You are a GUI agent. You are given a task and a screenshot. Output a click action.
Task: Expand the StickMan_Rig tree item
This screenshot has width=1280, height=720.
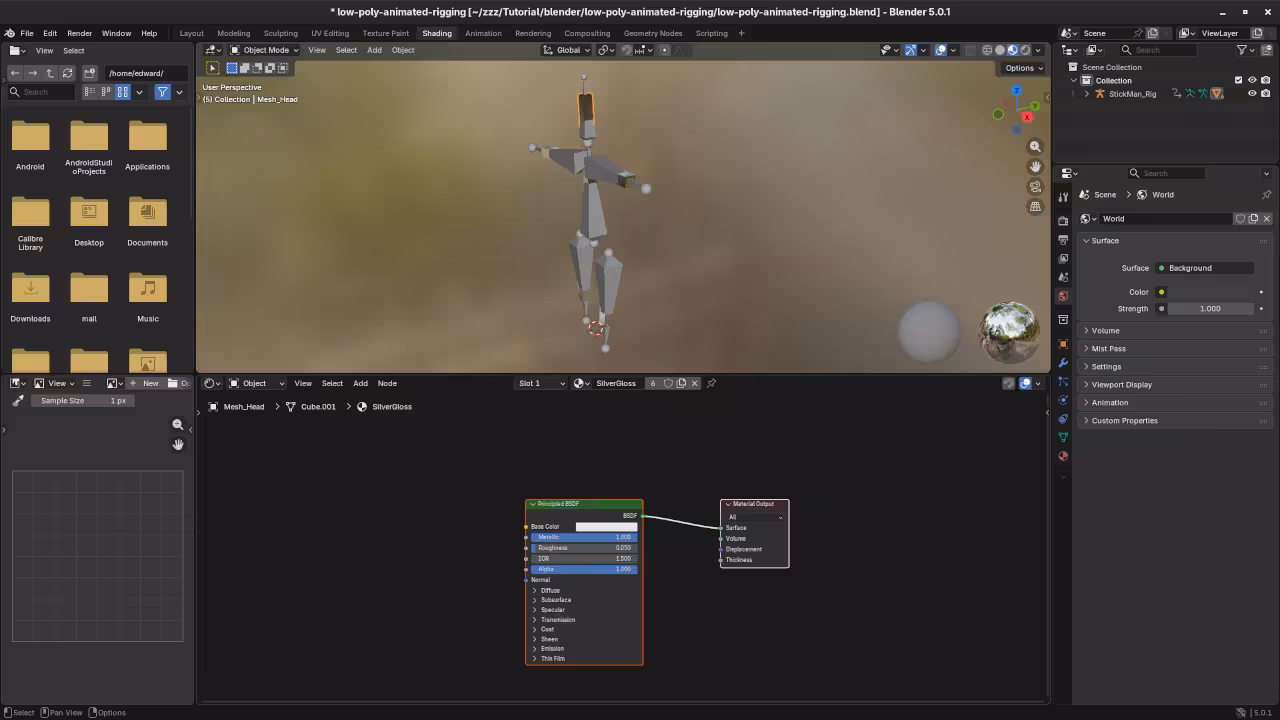click(1086, 93)
